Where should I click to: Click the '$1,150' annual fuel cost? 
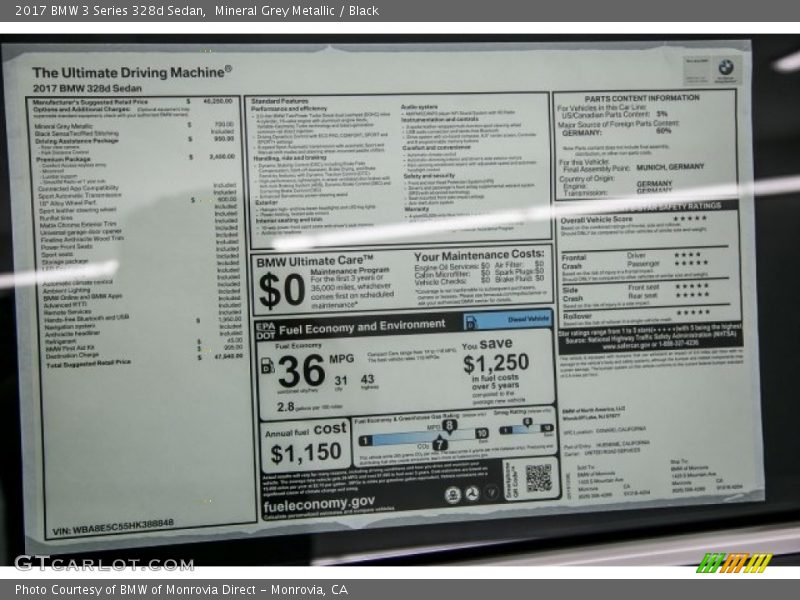[306, 453]
